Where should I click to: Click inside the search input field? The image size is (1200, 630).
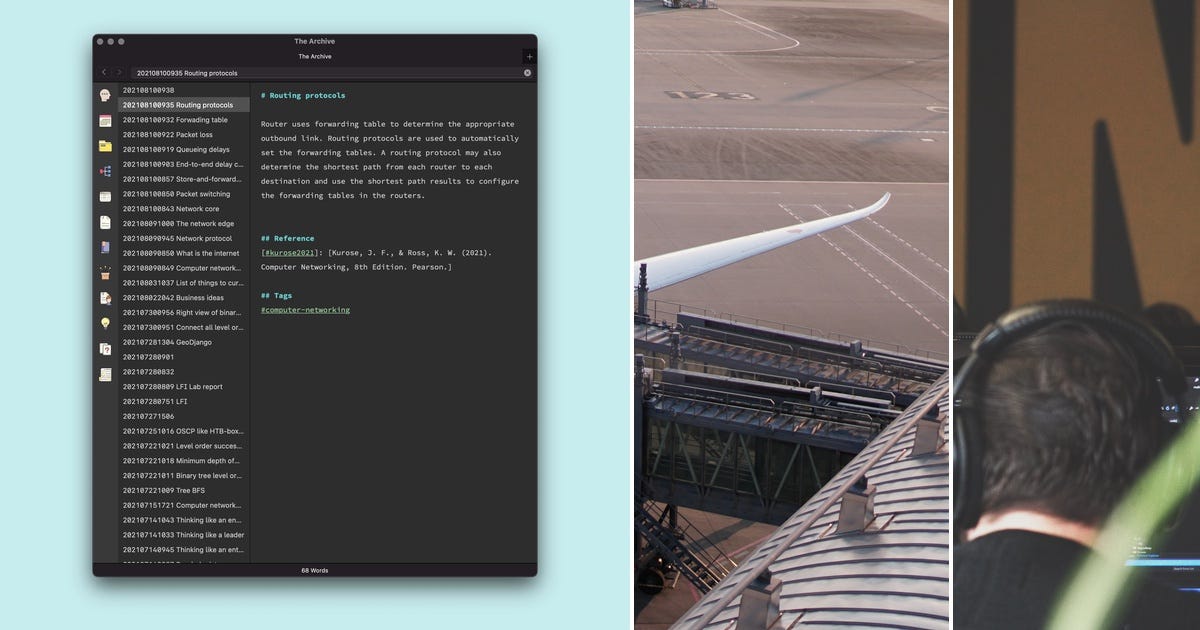pyautogui.click(x=300, y=73)
